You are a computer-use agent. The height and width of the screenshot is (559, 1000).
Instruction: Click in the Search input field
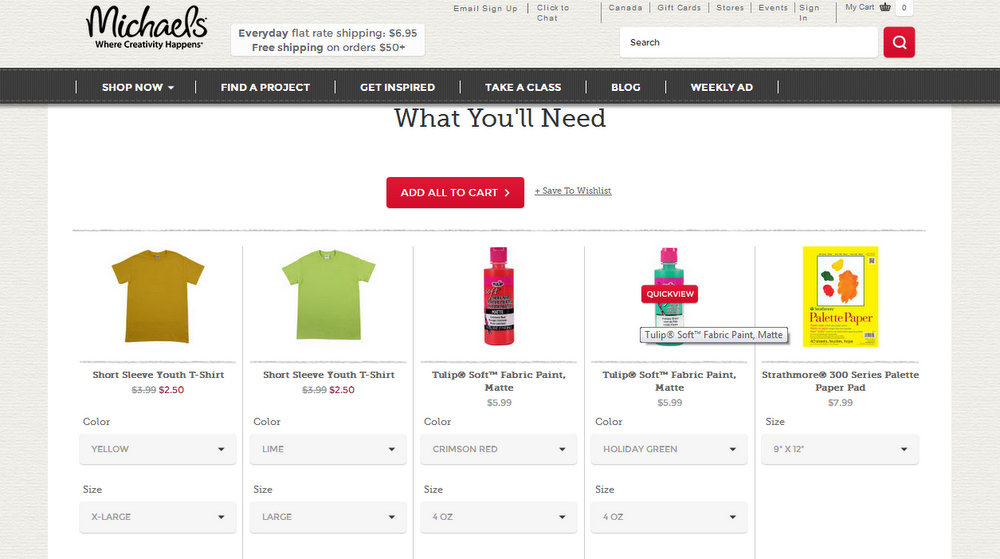click(x=749, y=42)
